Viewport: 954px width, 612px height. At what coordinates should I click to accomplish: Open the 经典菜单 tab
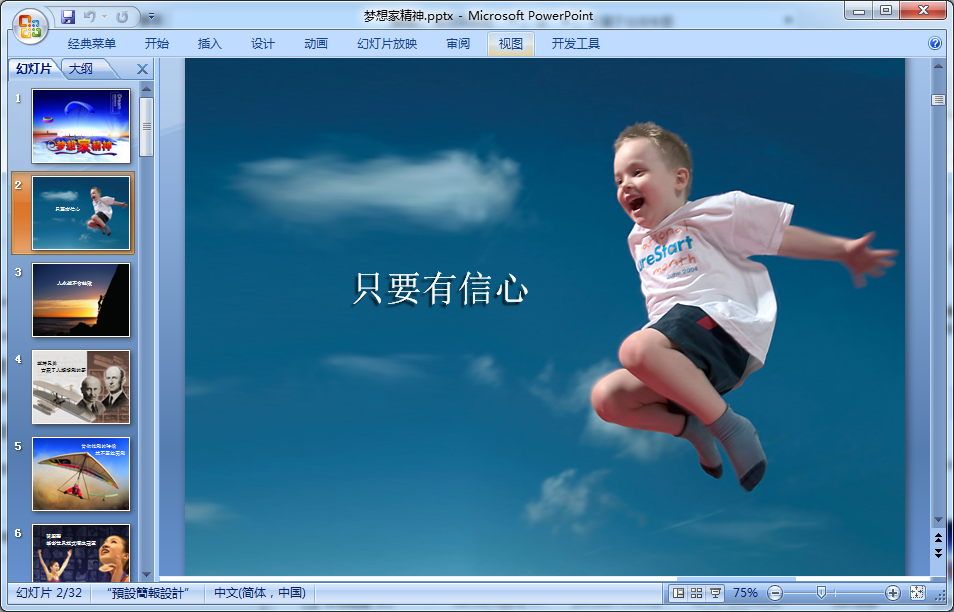(92, 44)
